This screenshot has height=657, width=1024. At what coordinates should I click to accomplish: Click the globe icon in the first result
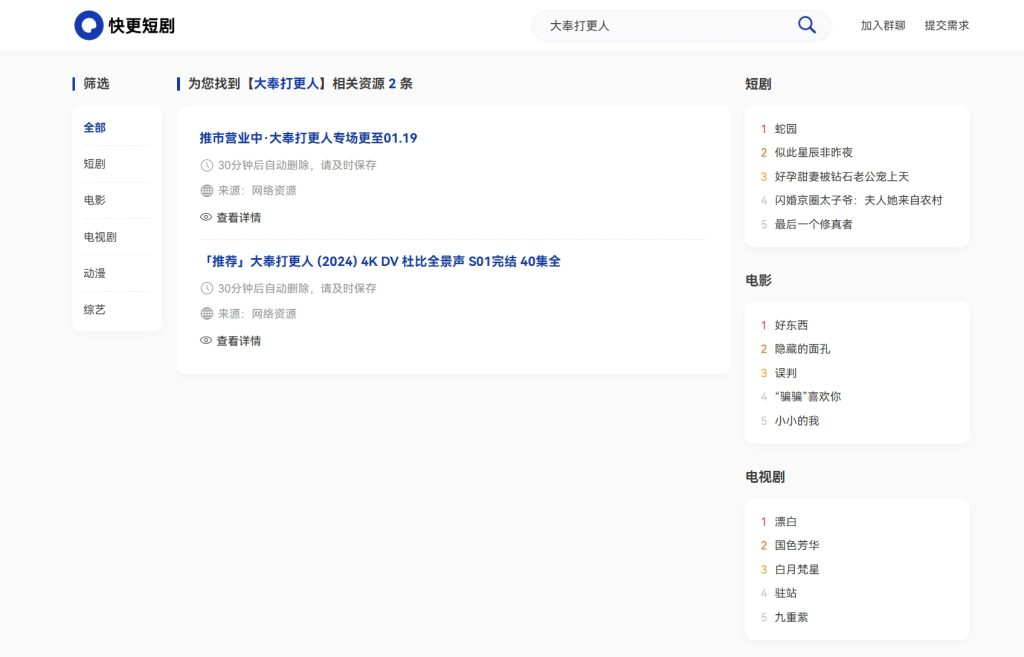coord(207,190)
